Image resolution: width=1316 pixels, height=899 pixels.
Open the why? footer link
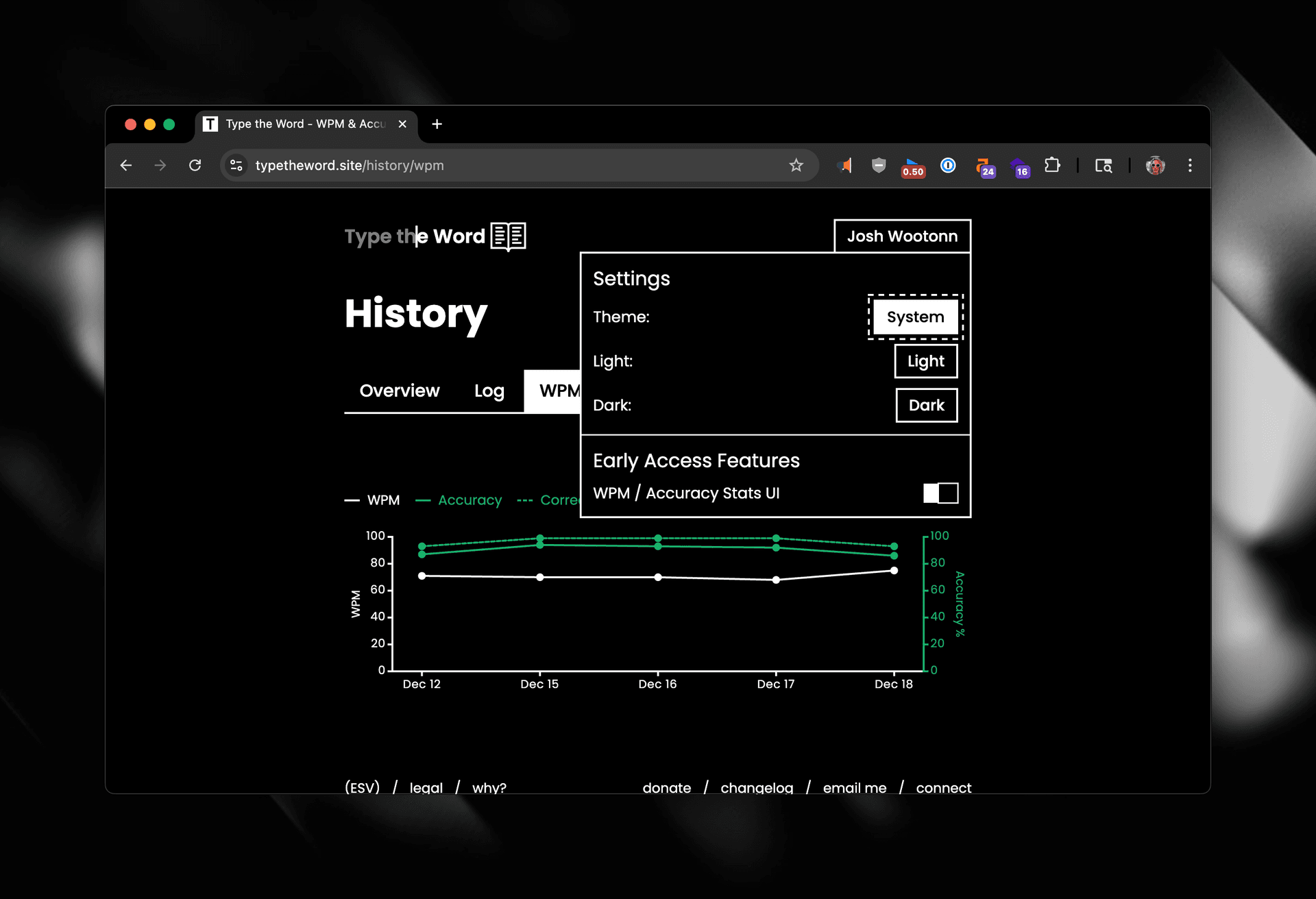click(489, 787)
